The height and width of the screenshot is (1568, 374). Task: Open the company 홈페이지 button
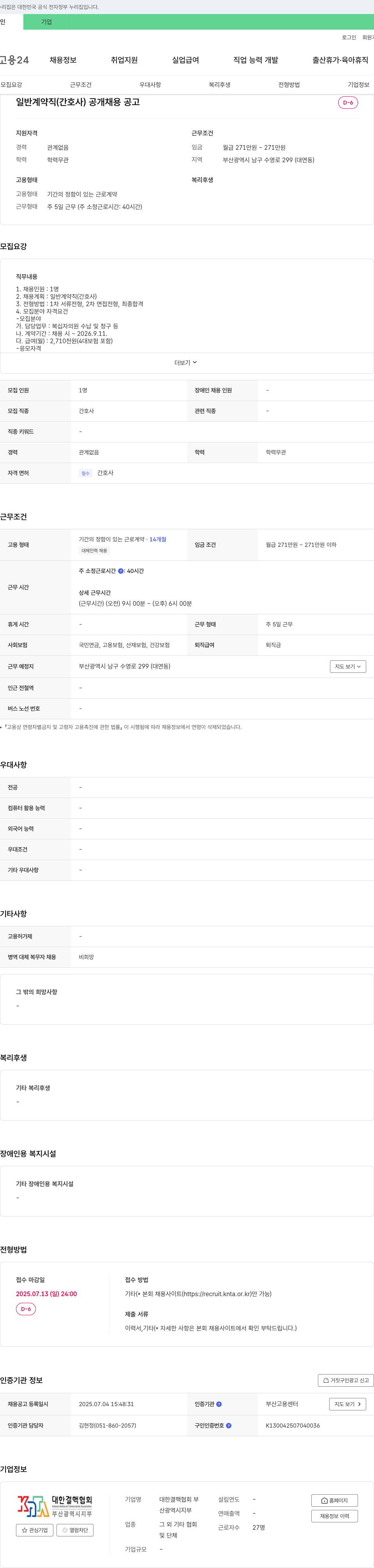(x=335, y=1501)
